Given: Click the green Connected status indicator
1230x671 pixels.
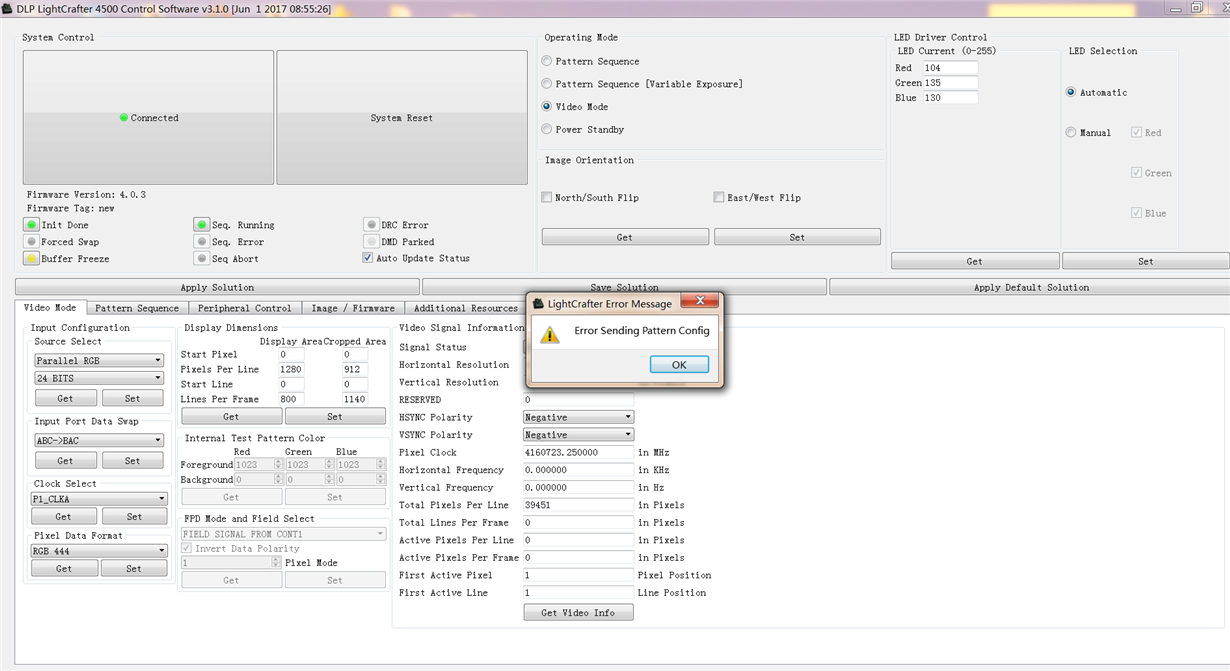Looking at the screenshot, I should (x=124, y=118).
